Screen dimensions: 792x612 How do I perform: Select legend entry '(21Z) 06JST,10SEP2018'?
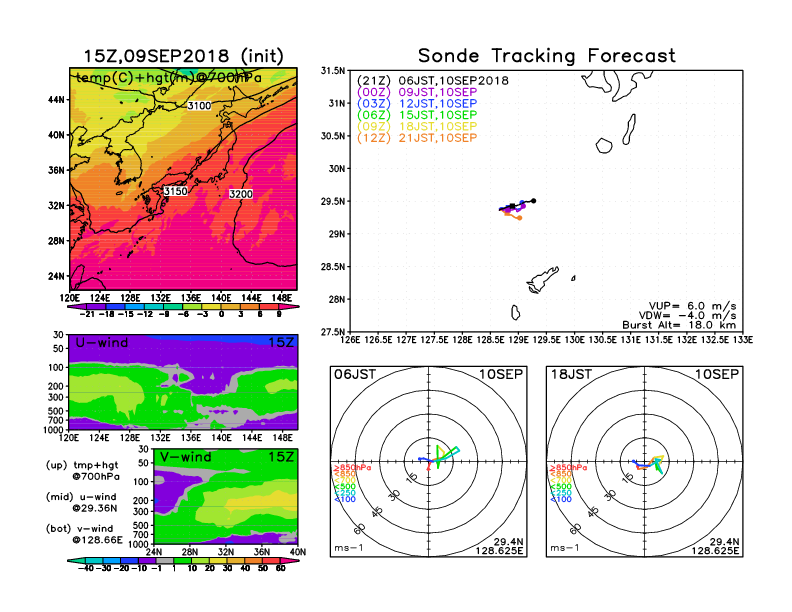click(x=433, y=81)
